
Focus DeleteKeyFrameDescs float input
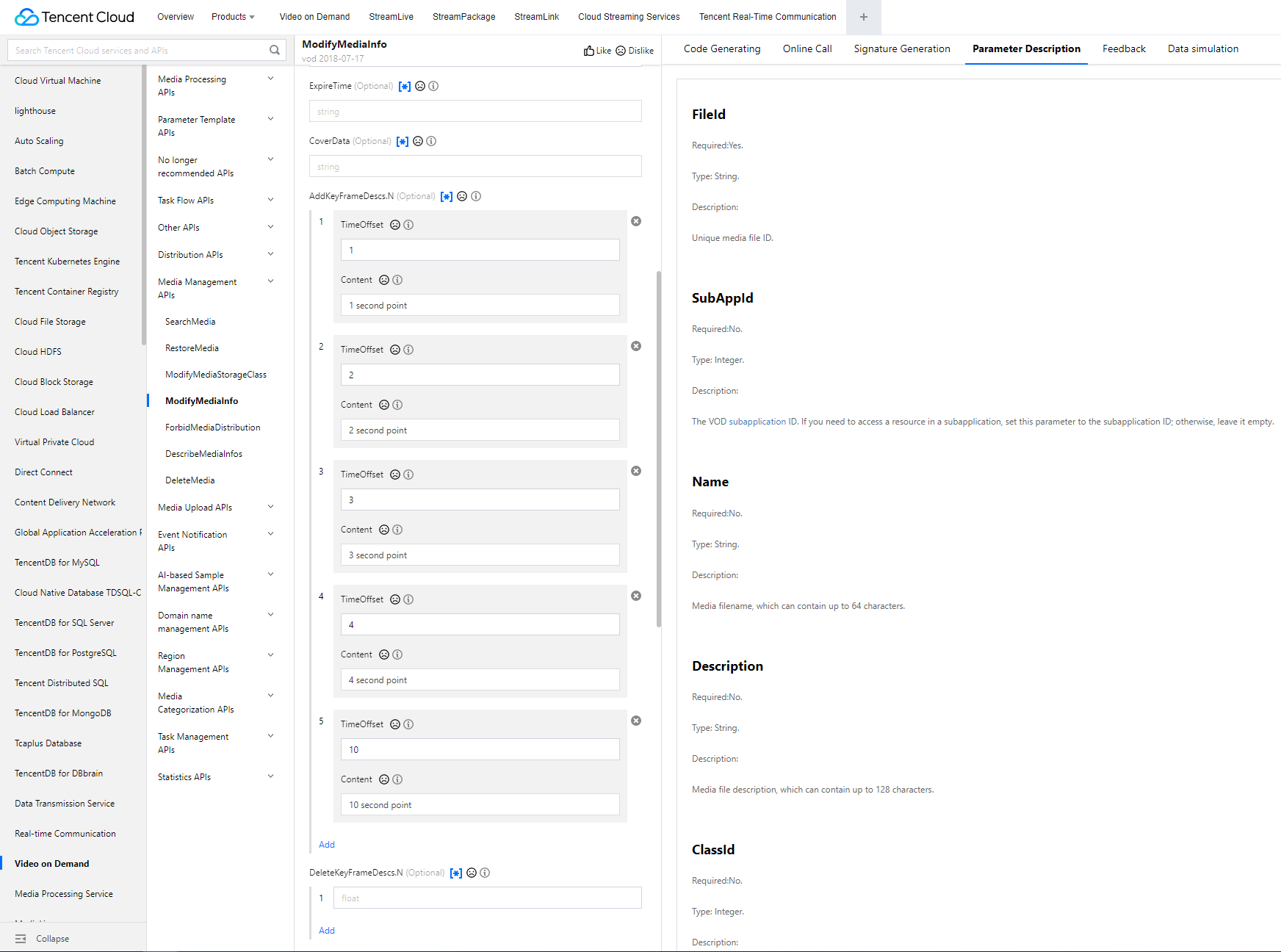point(487,898)
